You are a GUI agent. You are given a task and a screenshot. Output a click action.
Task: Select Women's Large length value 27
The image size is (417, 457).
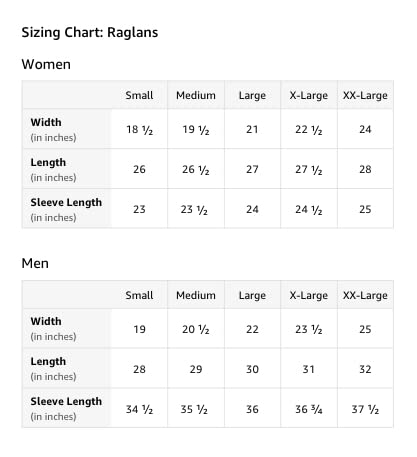(252, 169)
